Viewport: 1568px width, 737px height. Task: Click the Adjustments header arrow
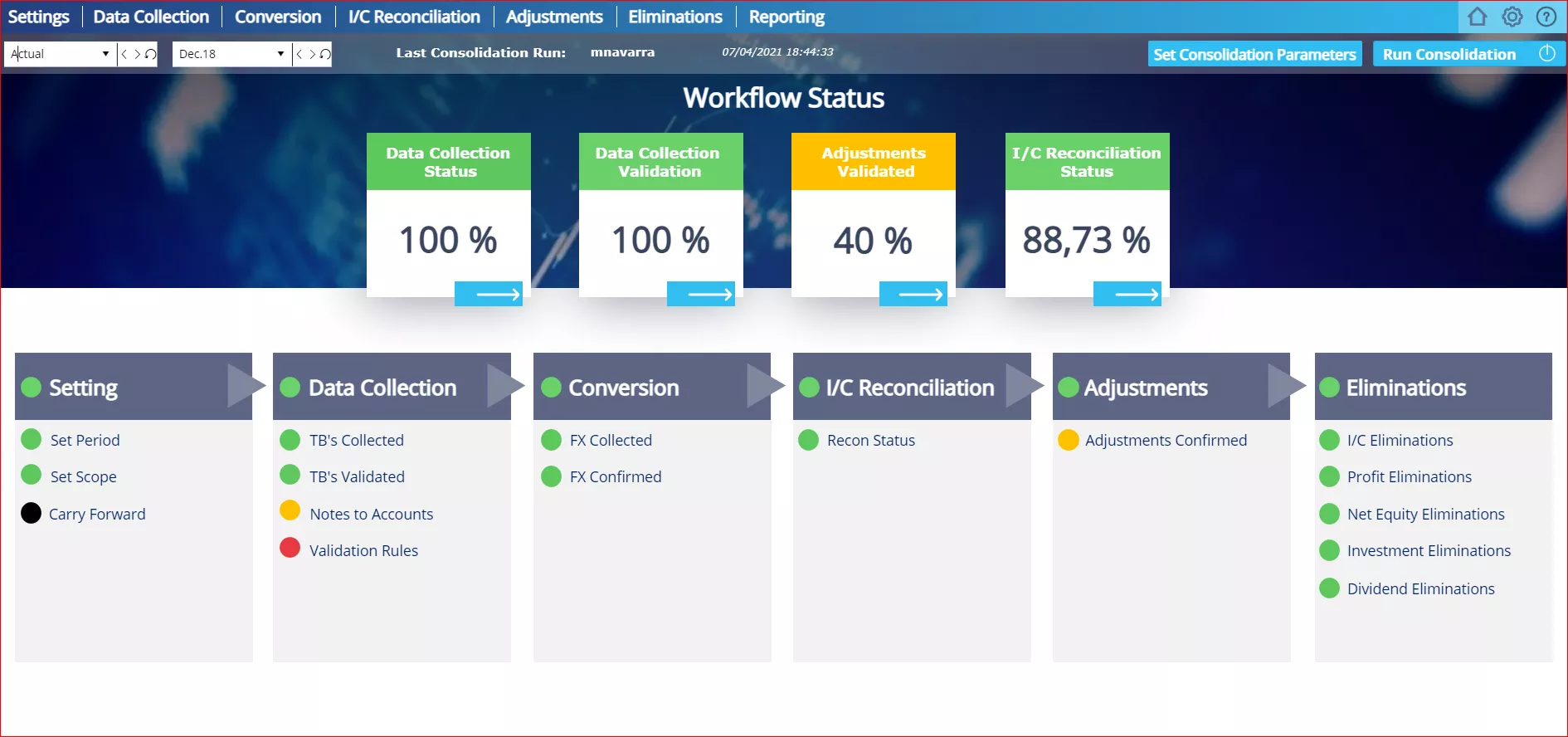tap(1287, 385)
